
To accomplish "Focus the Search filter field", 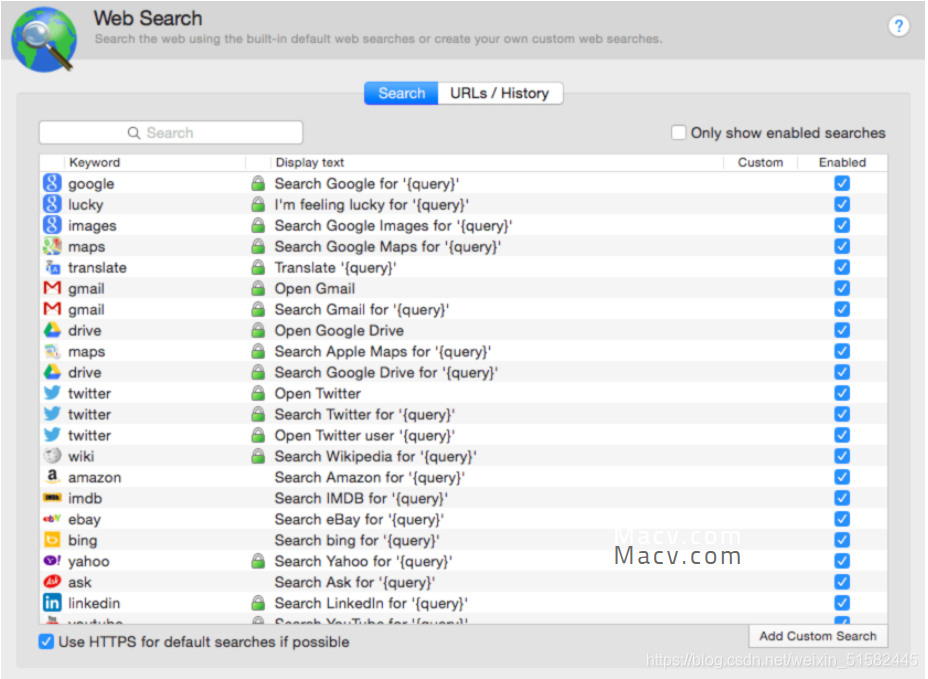I will point(171,133).
